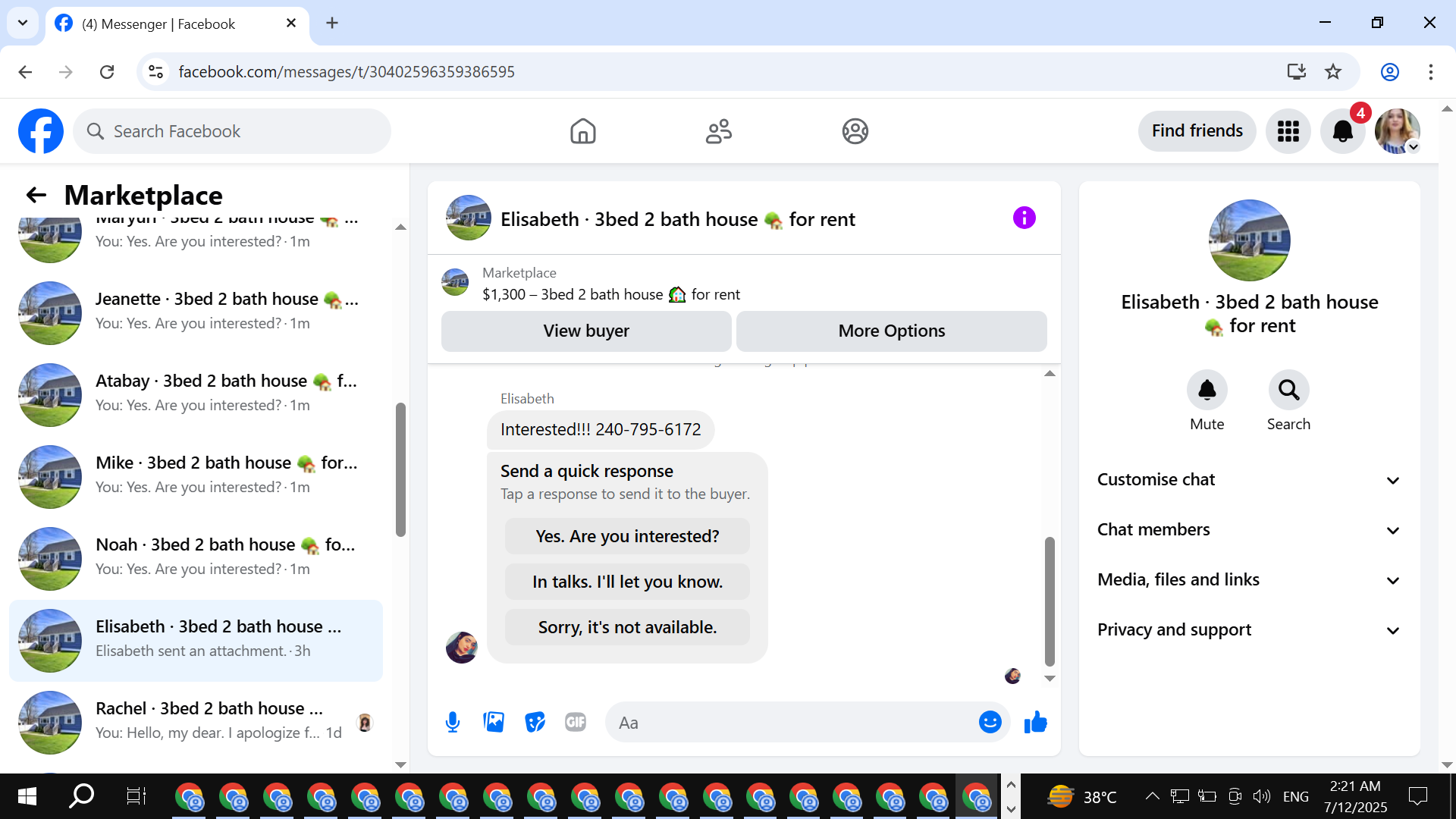Mute this conversation
1456x819 pixels.
click(1207, 390)
